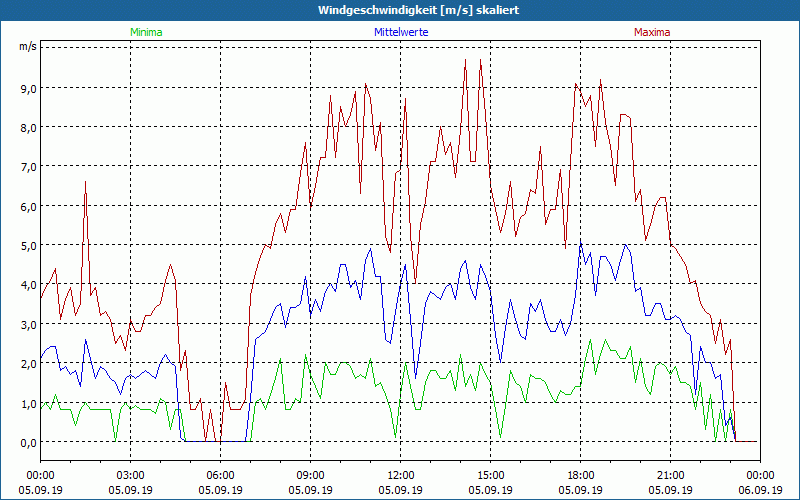Click the '2,0' y-axis value
This screenshot has height=500, width=800.
click(29, 364)
